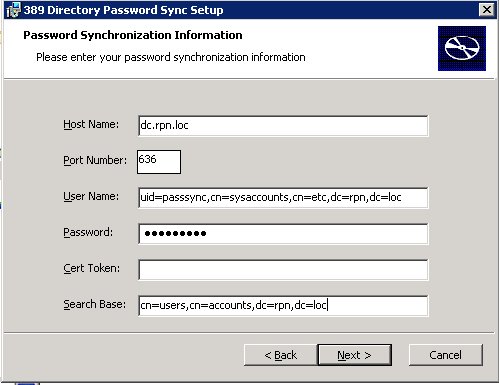The image size is (499, 385).
Task: Click the disc logo in the header
Action: coord(462,48)
